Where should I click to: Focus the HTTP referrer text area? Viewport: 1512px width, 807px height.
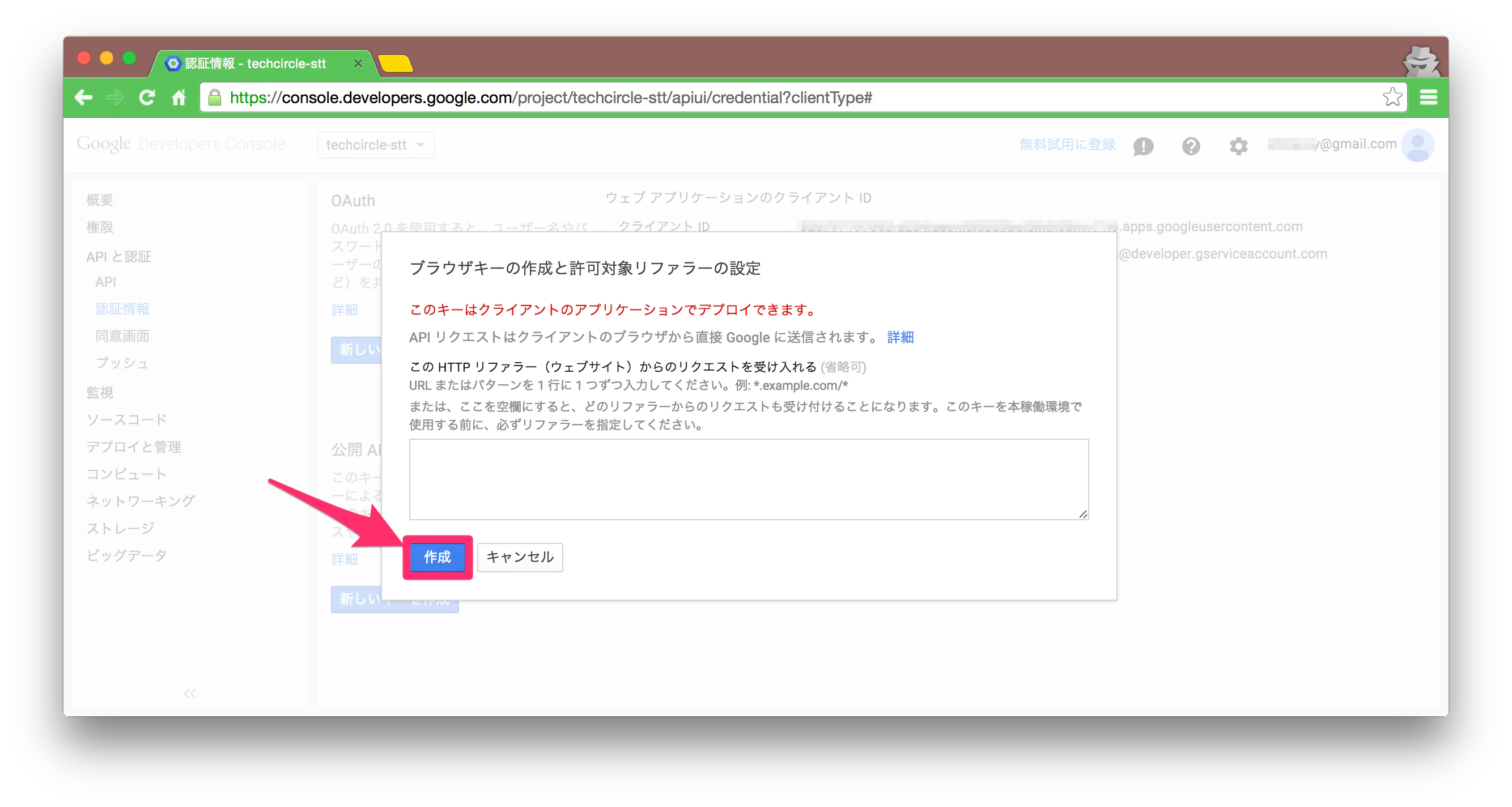[749, 479]
